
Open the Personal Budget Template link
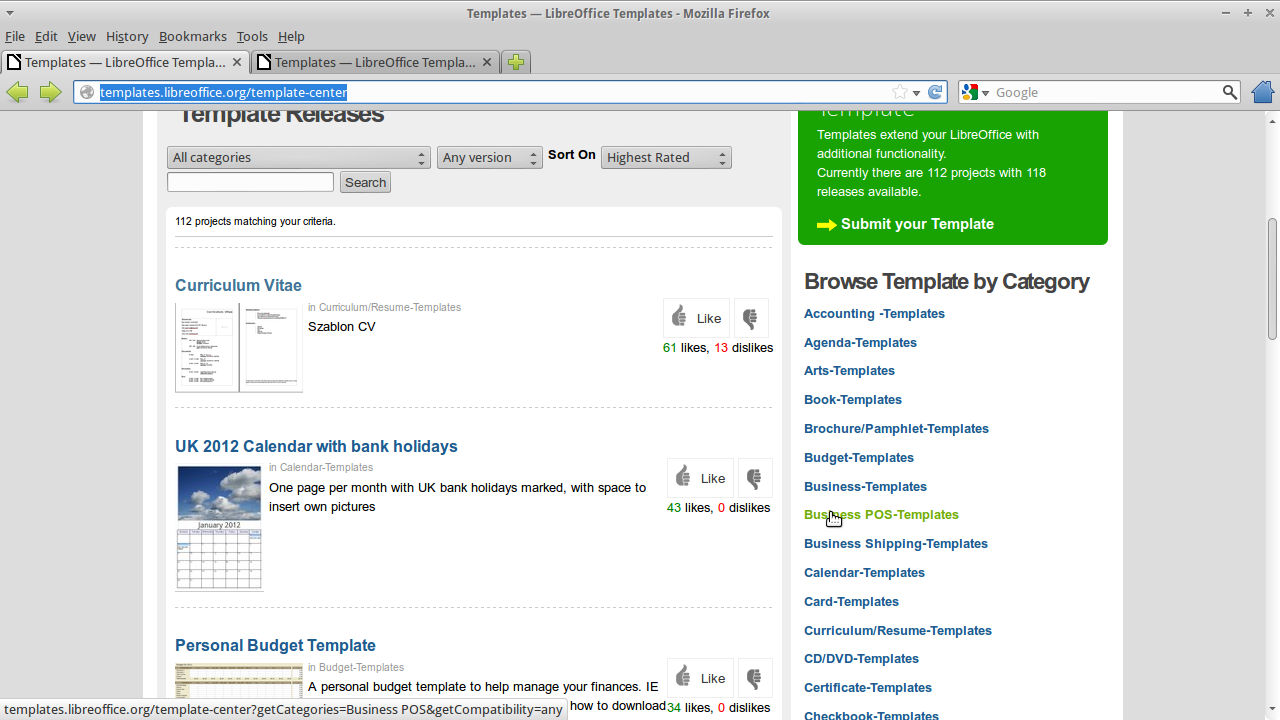pos(275,645)
